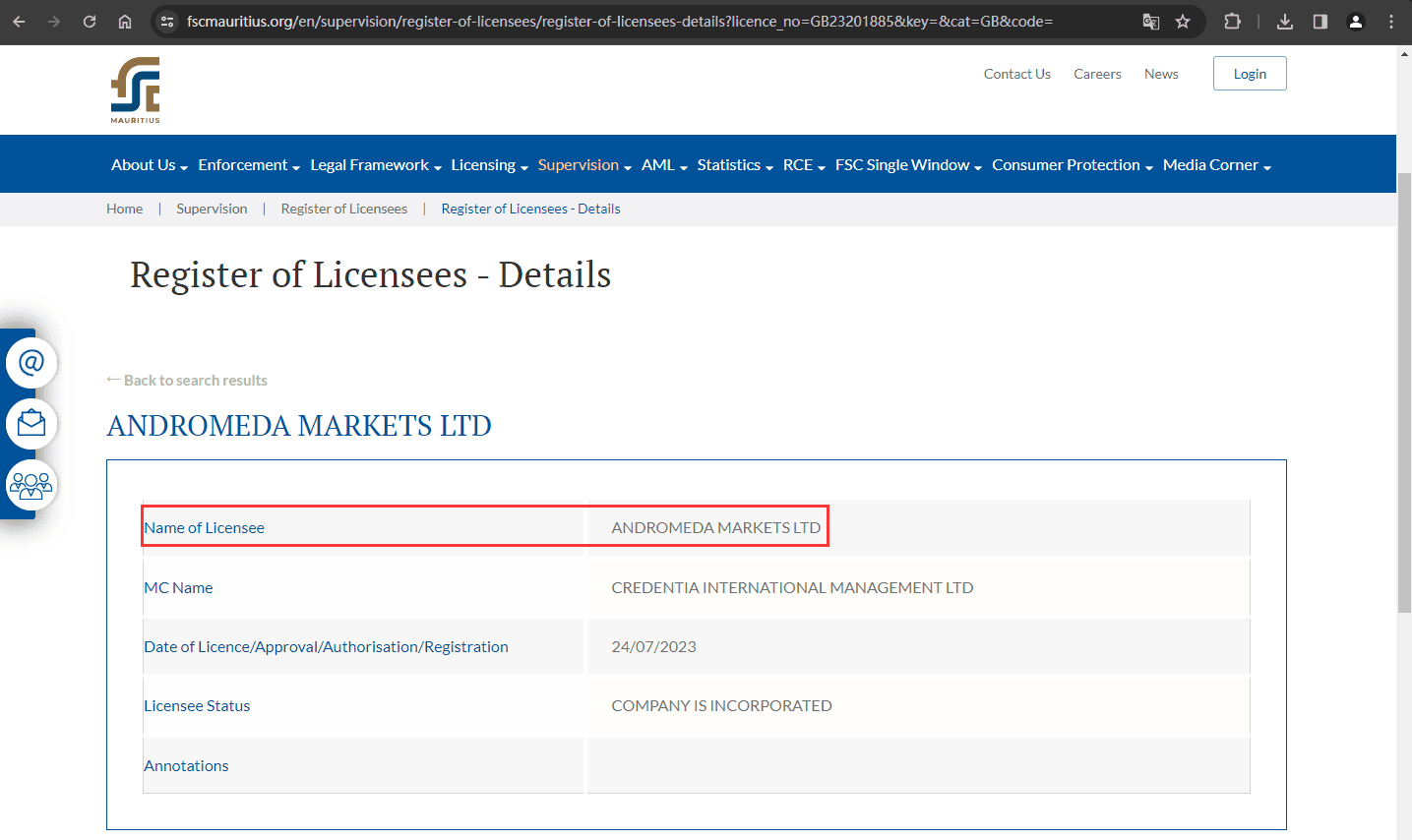Screen dimensions: 1412x840
Task: Expand the Legal Framework menu
Action: pyautogui.click(x=376, y=165)
